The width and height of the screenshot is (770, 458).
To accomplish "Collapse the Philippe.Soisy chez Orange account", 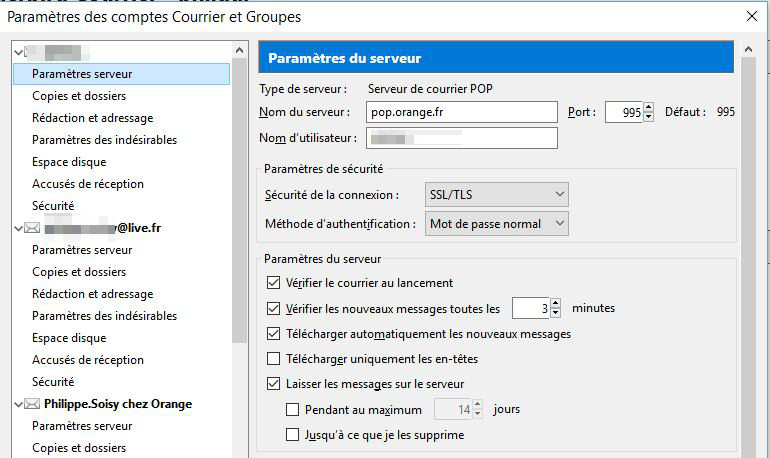I will [x=18, y=404].
